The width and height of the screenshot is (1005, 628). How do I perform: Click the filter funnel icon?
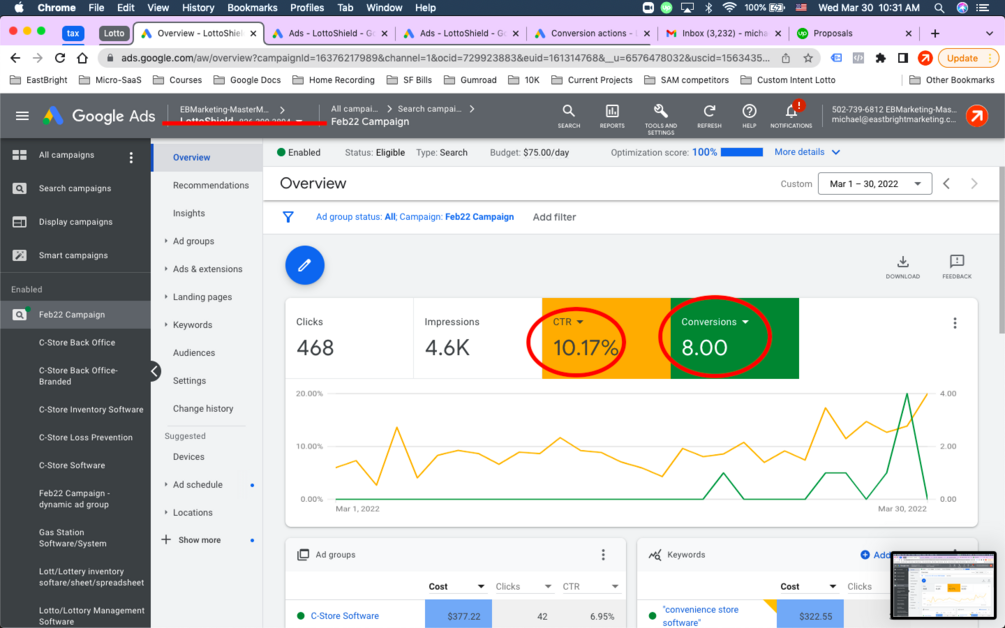(x=288, y=217)
